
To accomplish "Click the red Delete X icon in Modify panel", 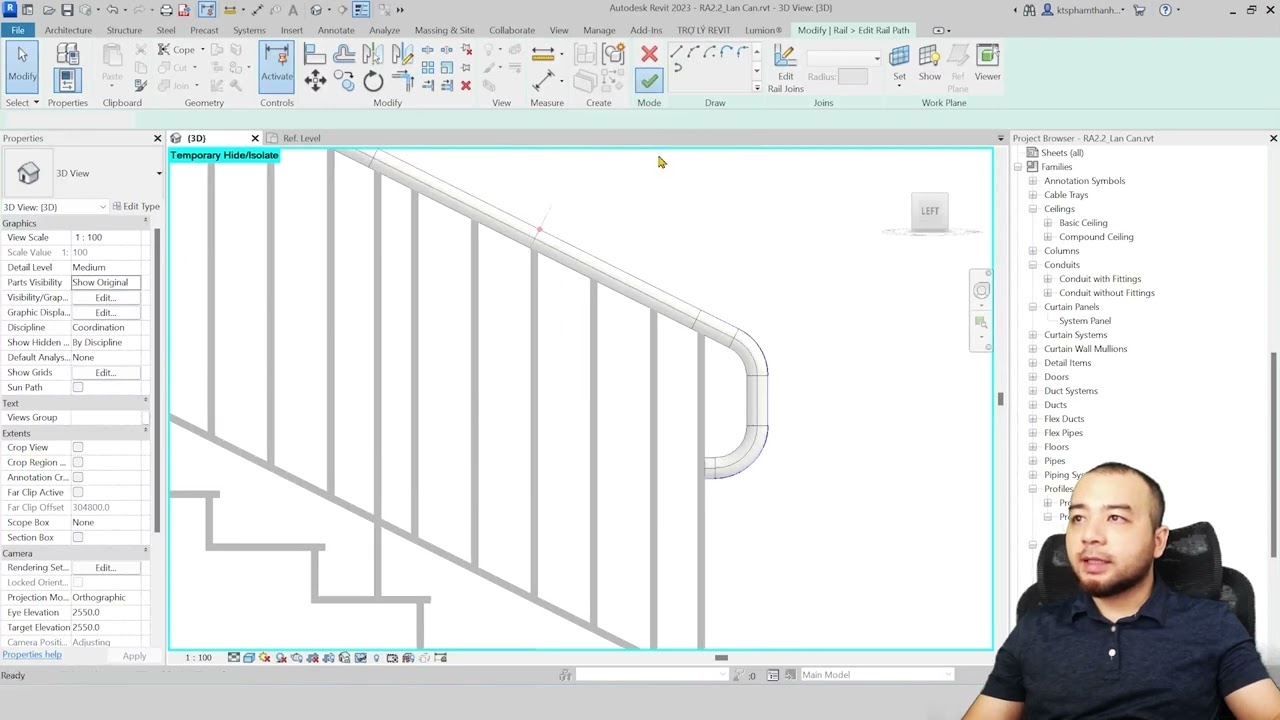I will (466, 86).
